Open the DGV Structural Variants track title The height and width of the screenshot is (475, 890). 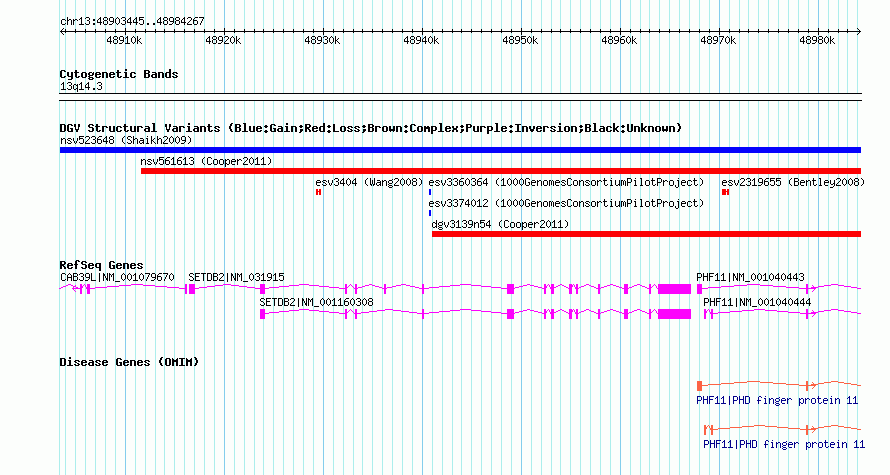(x=371, y=128)
